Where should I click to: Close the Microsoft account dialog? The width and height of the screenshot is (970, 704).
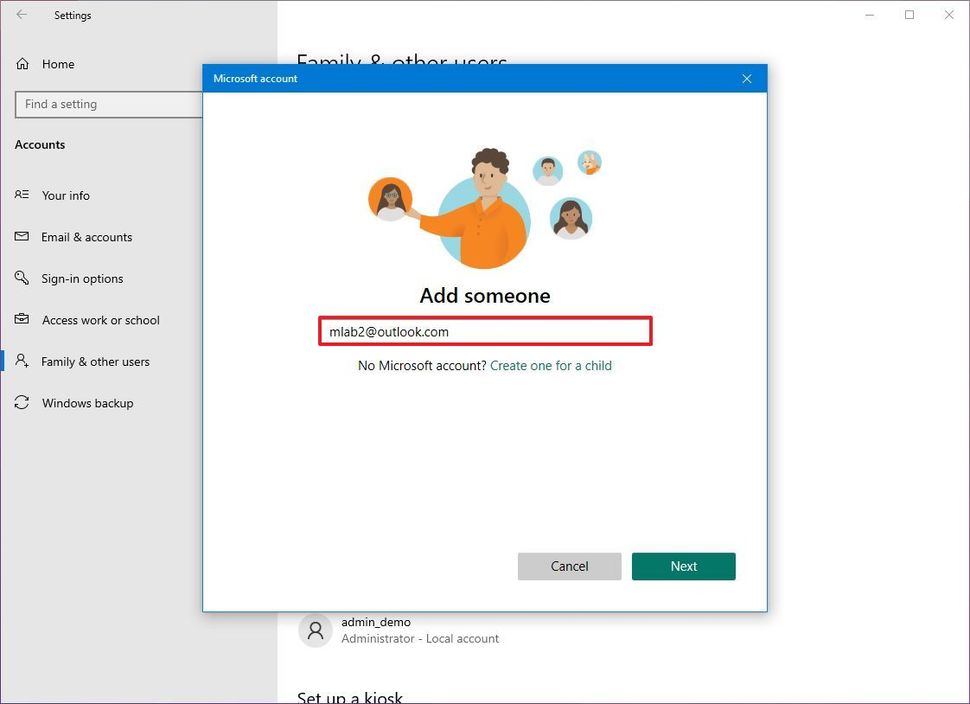[x=747, y=79]
